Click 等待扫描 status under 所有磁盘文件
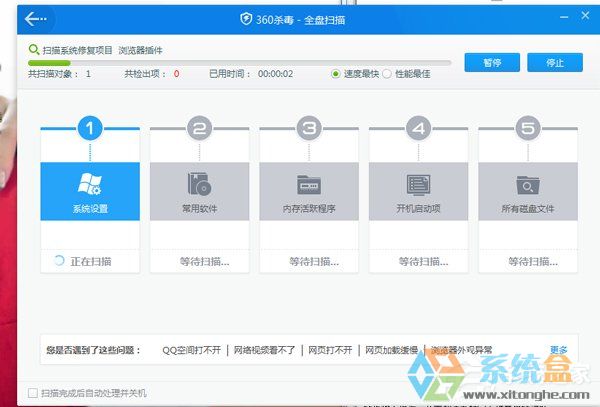Viewport: 600px width, 407px height. pyautogui.click(x=533, y=262)
